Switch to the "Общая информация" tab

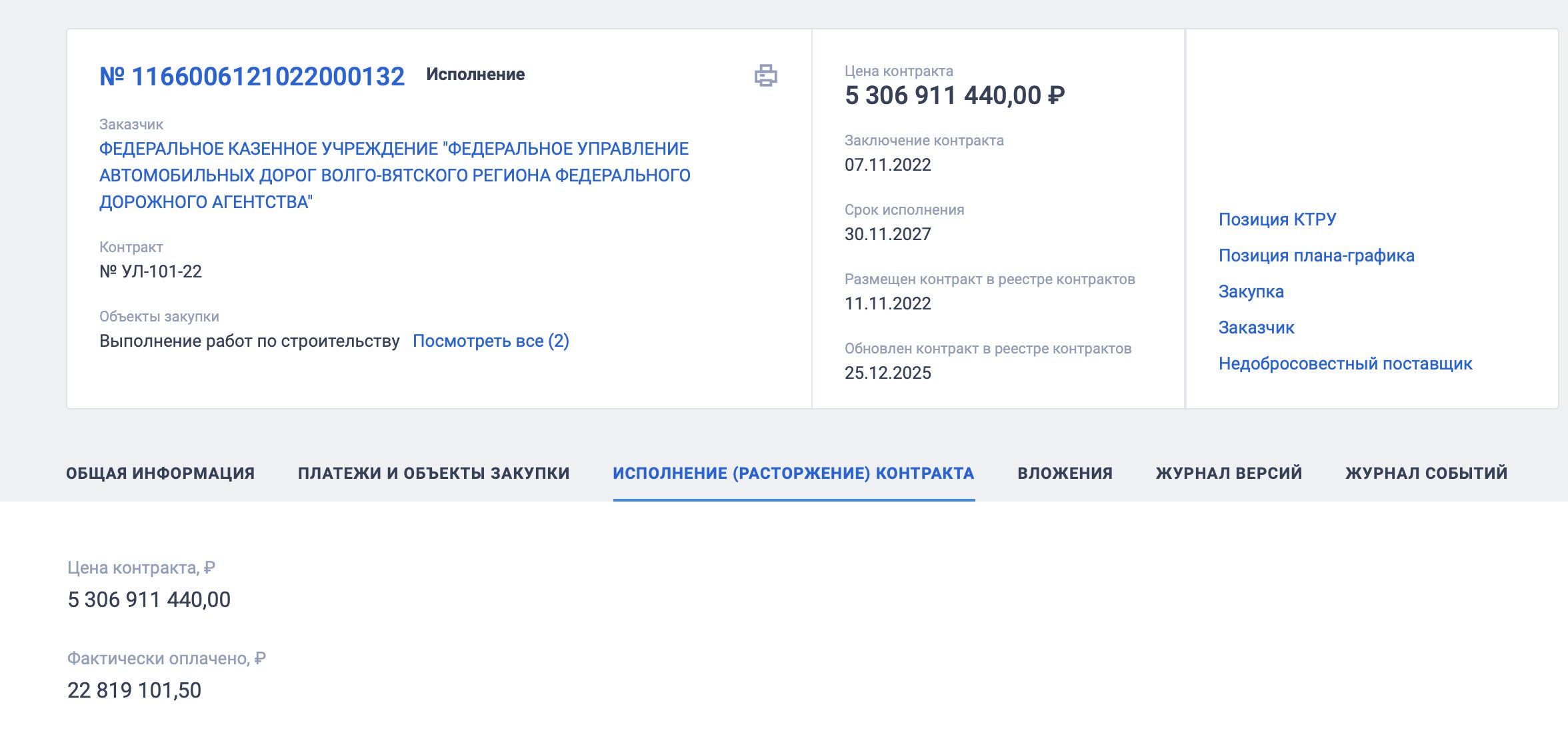pos(160,473)
